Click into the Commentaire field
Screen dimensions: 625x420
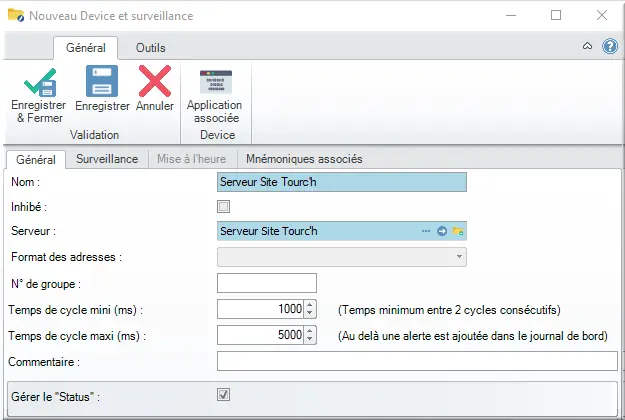pyautogui.click(x=417, y=361)
